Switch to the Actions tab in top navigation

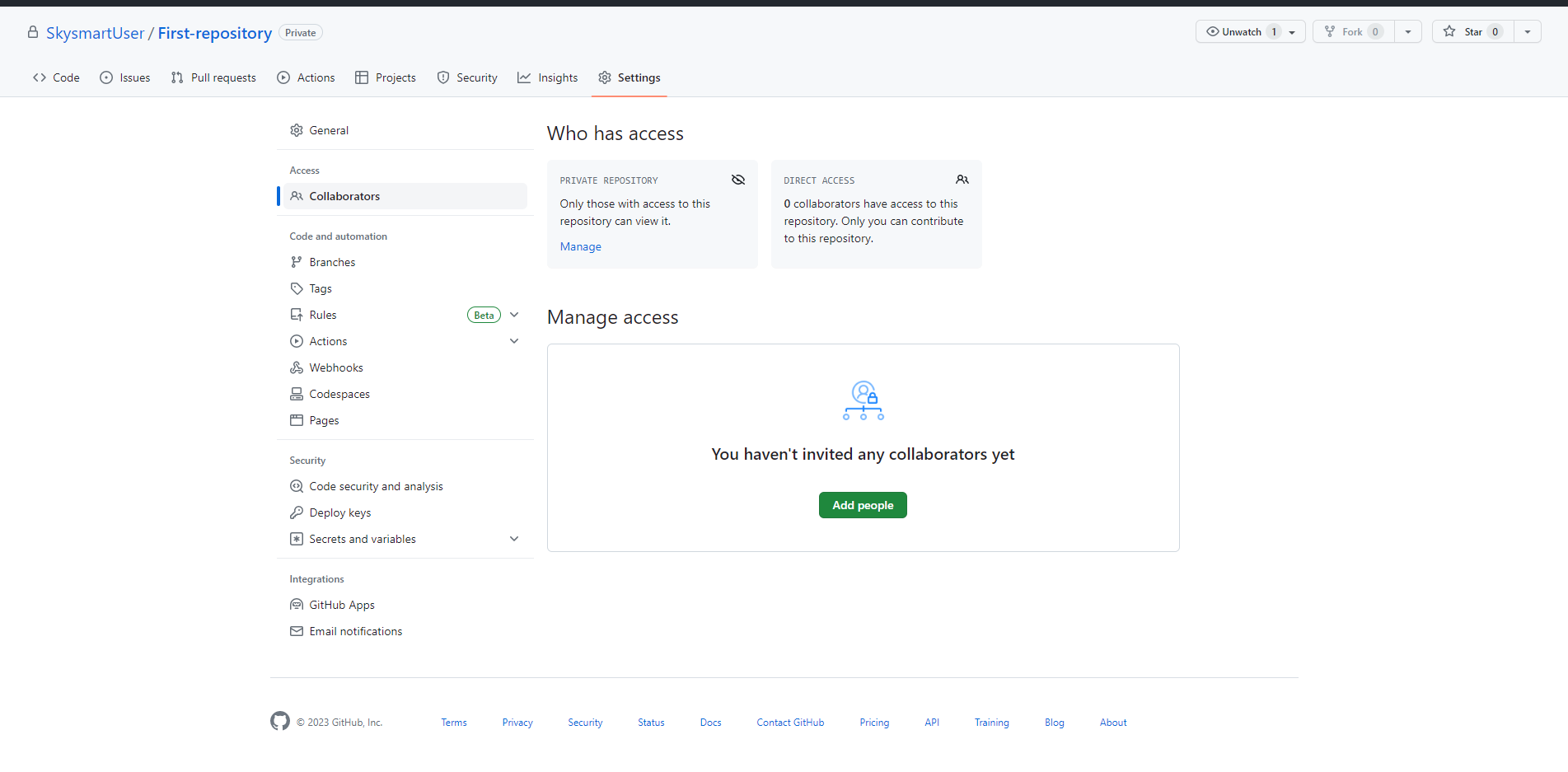[306, 77]
